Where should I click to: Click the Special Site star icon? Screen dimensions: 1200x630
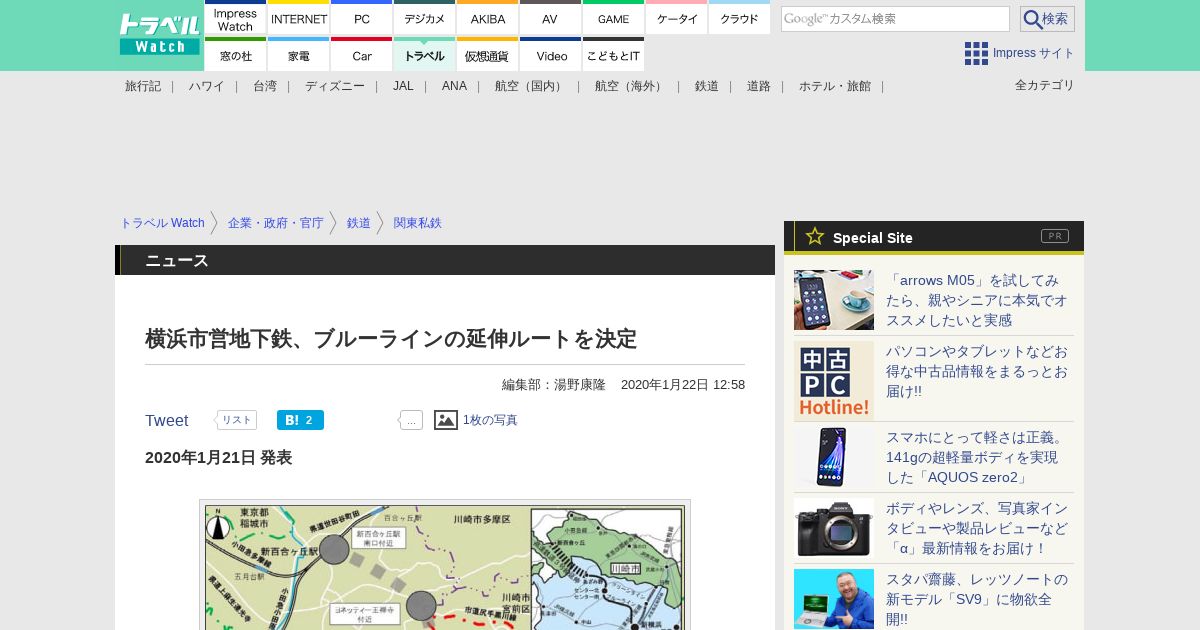[x=815, y=237]
